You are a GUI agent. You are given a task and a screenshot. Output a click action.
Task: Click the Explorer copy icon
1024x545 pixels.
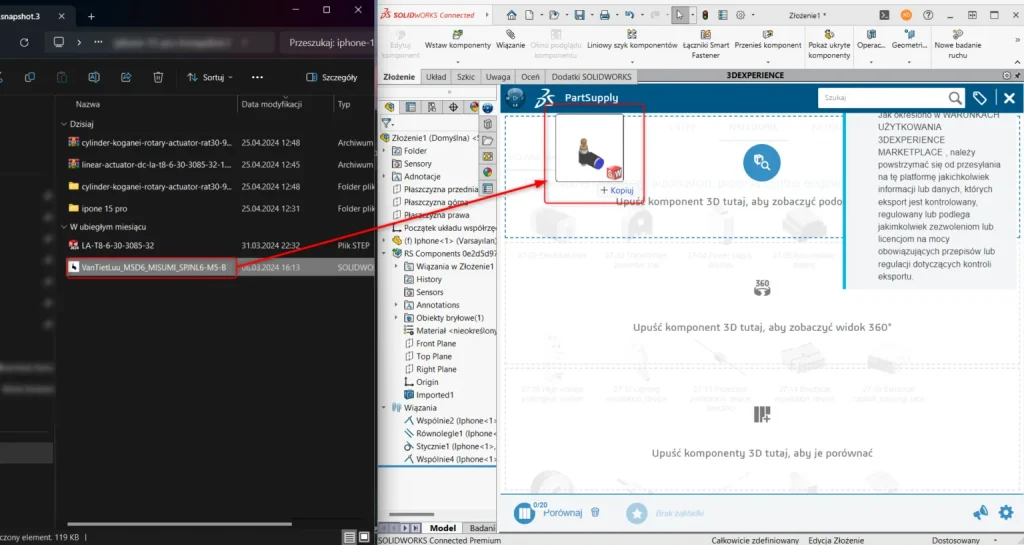30,77
